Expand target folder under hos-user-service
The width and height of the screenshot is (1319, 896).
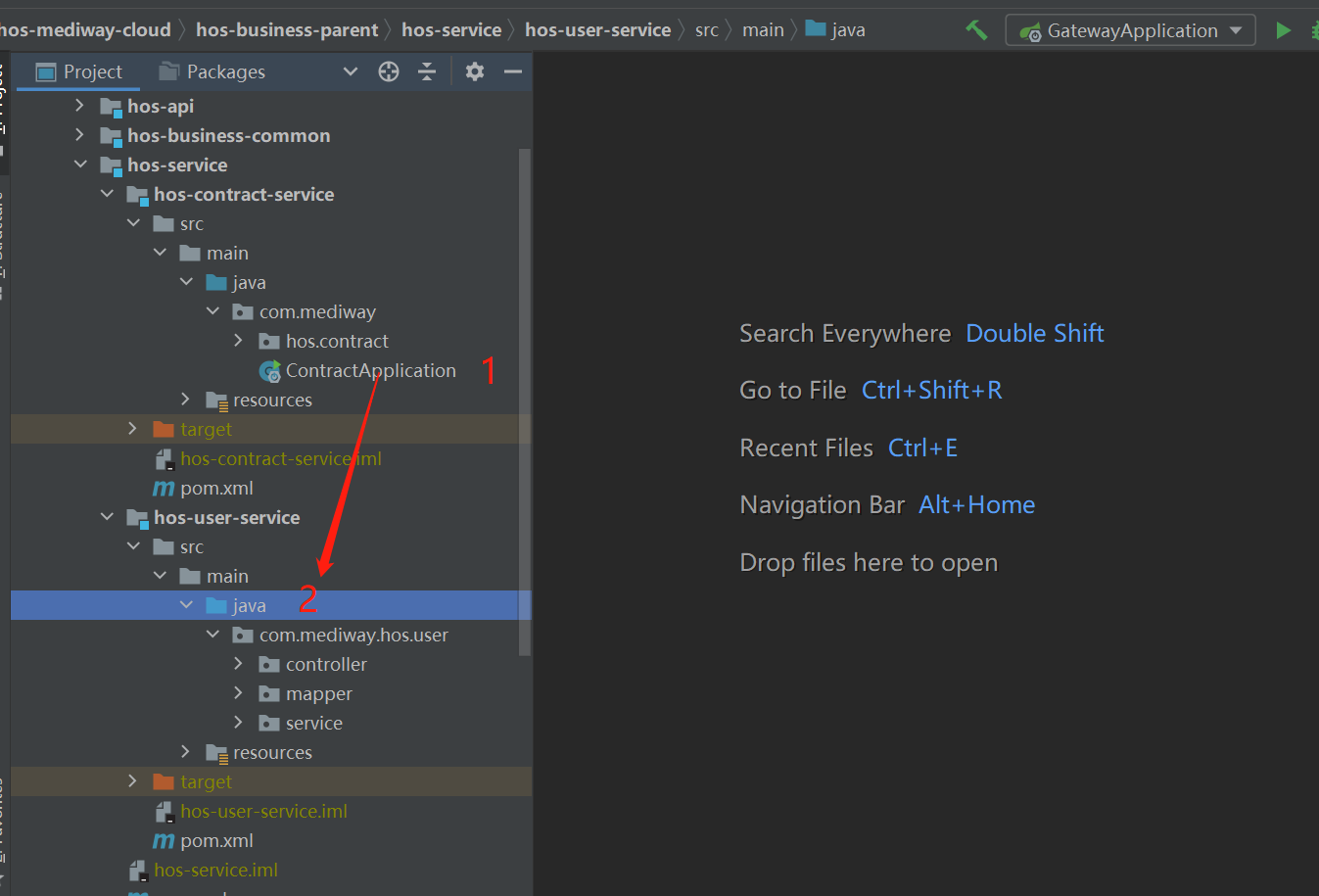[133, 781]
